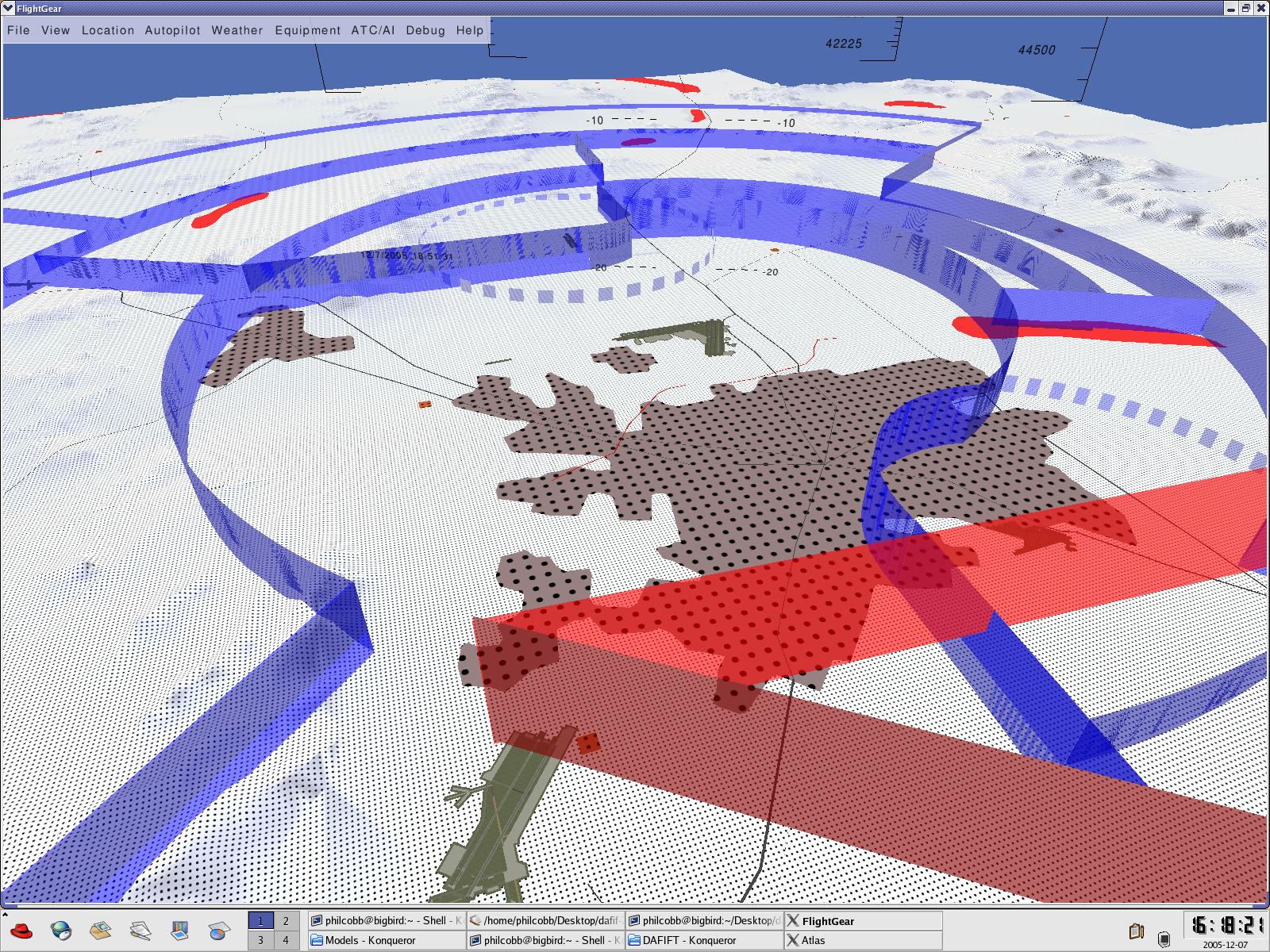Image resolution: width=1270 pixels, height=952 pixels.
Task: Open the clipboard tray icon
Action: click(1136, 931)
